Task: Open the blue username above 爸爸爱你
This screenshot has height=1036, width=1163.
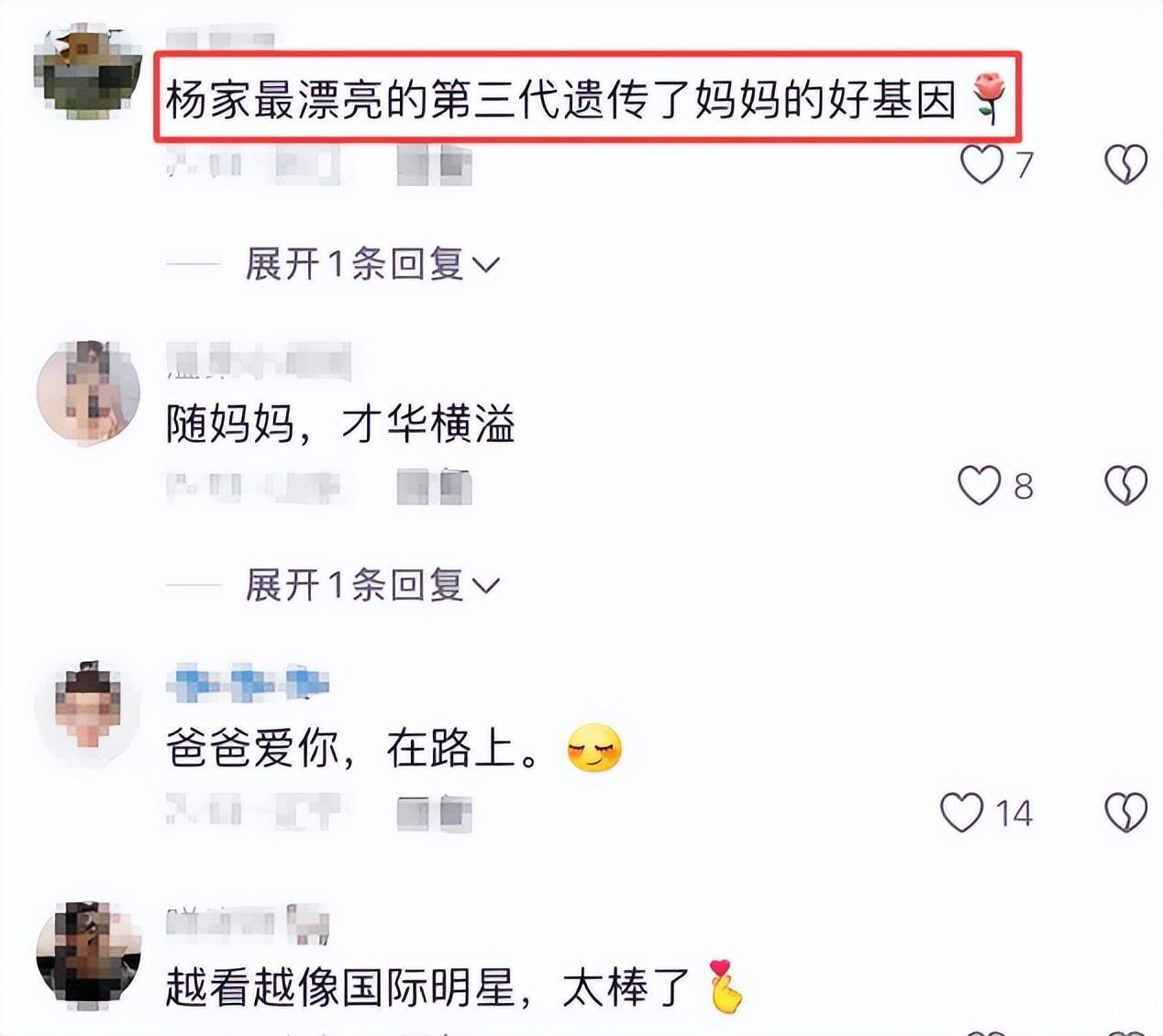Action: tap(248, 684)
